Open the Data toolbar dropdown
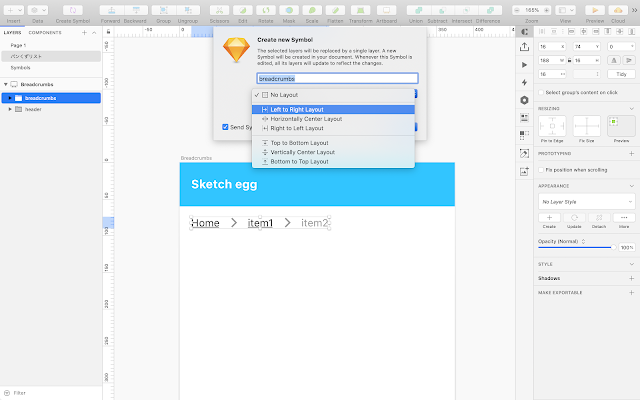640x400 pixels. 38,10
